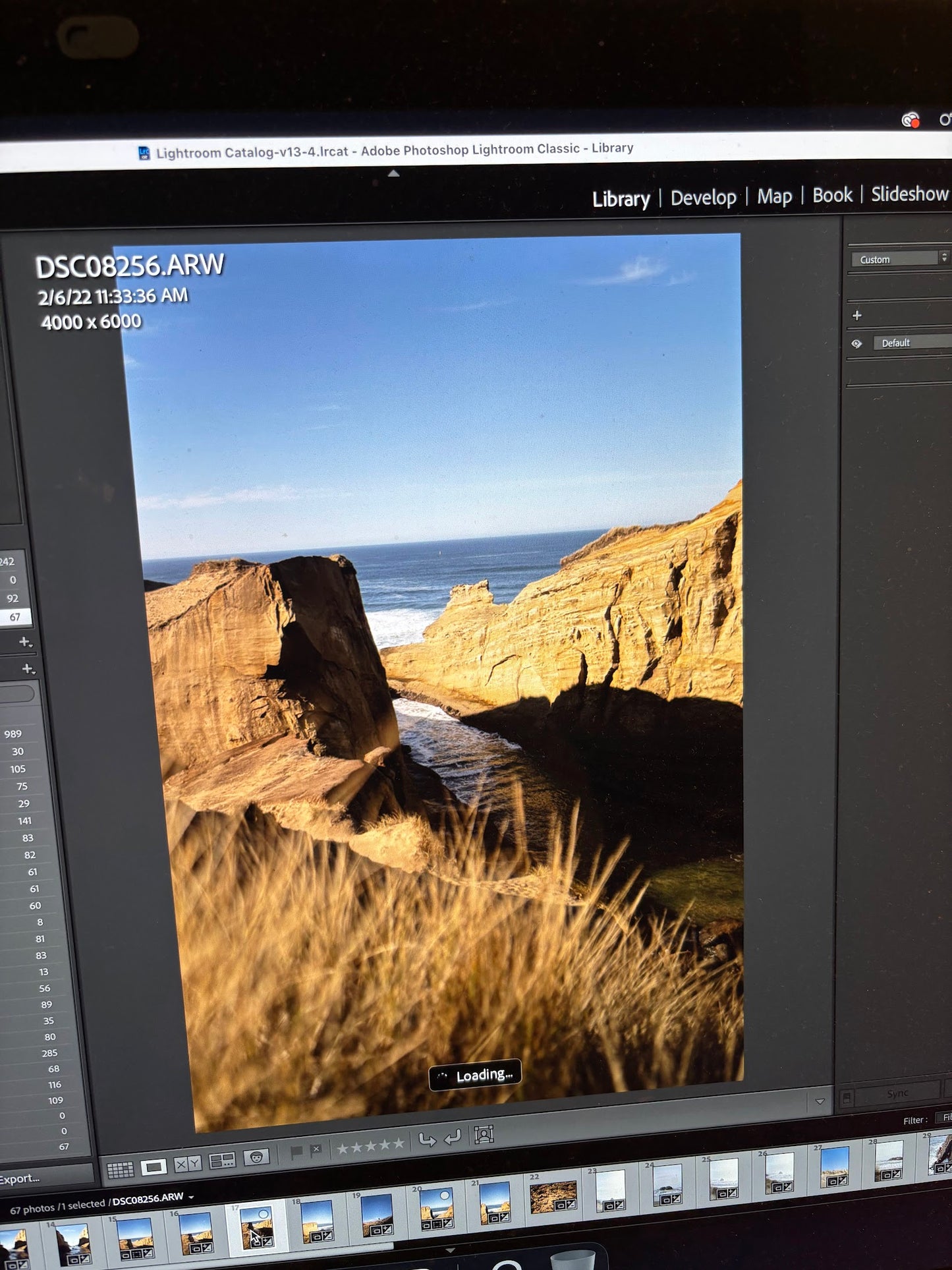The width and height of the screenshot is (952, 1270).
Task: Click file name DSC08256.ARW info overlay
Action: click(129, 266)
